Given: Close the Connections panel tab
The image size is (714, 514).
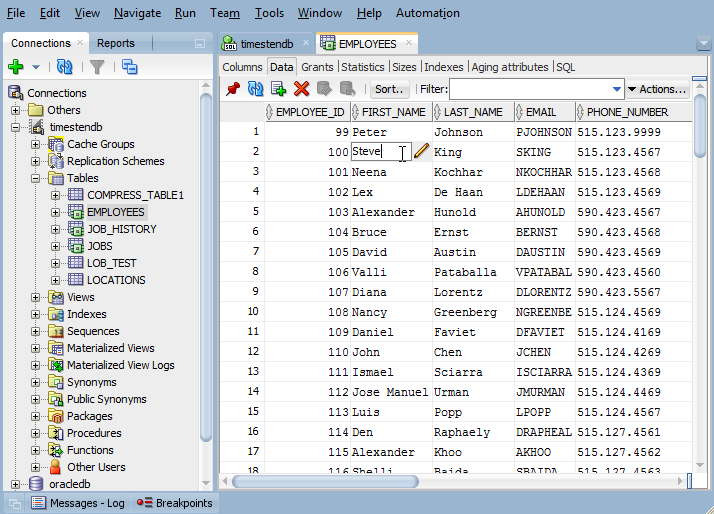Looking at the screenshot, I should click(80, 42).
